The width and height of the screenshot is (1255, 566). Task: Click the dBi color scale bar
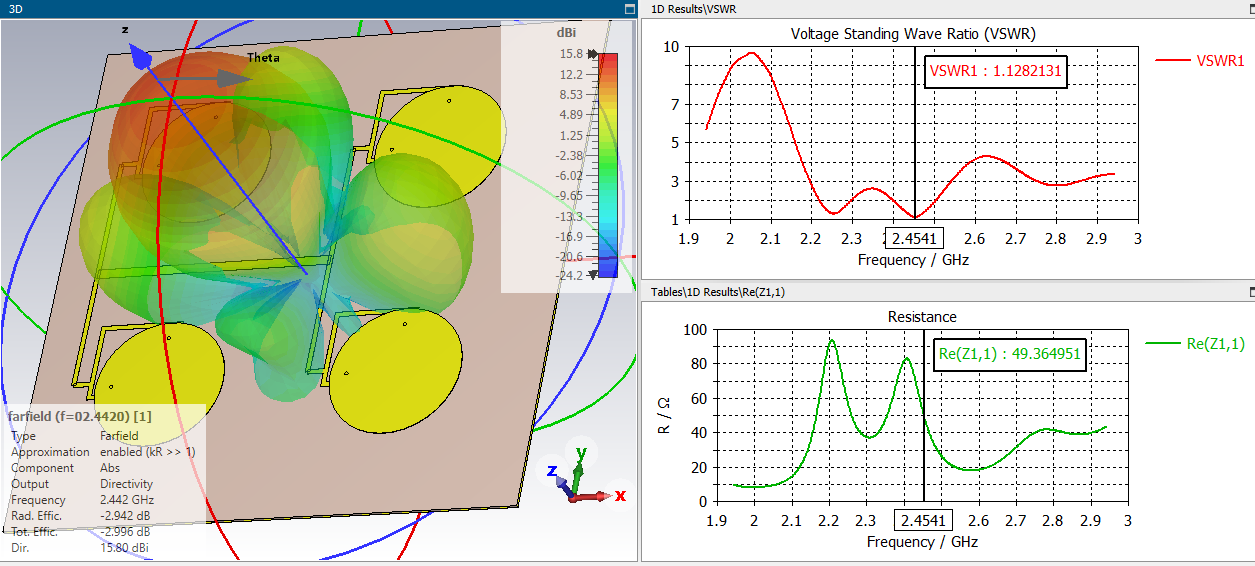[608, 164]
